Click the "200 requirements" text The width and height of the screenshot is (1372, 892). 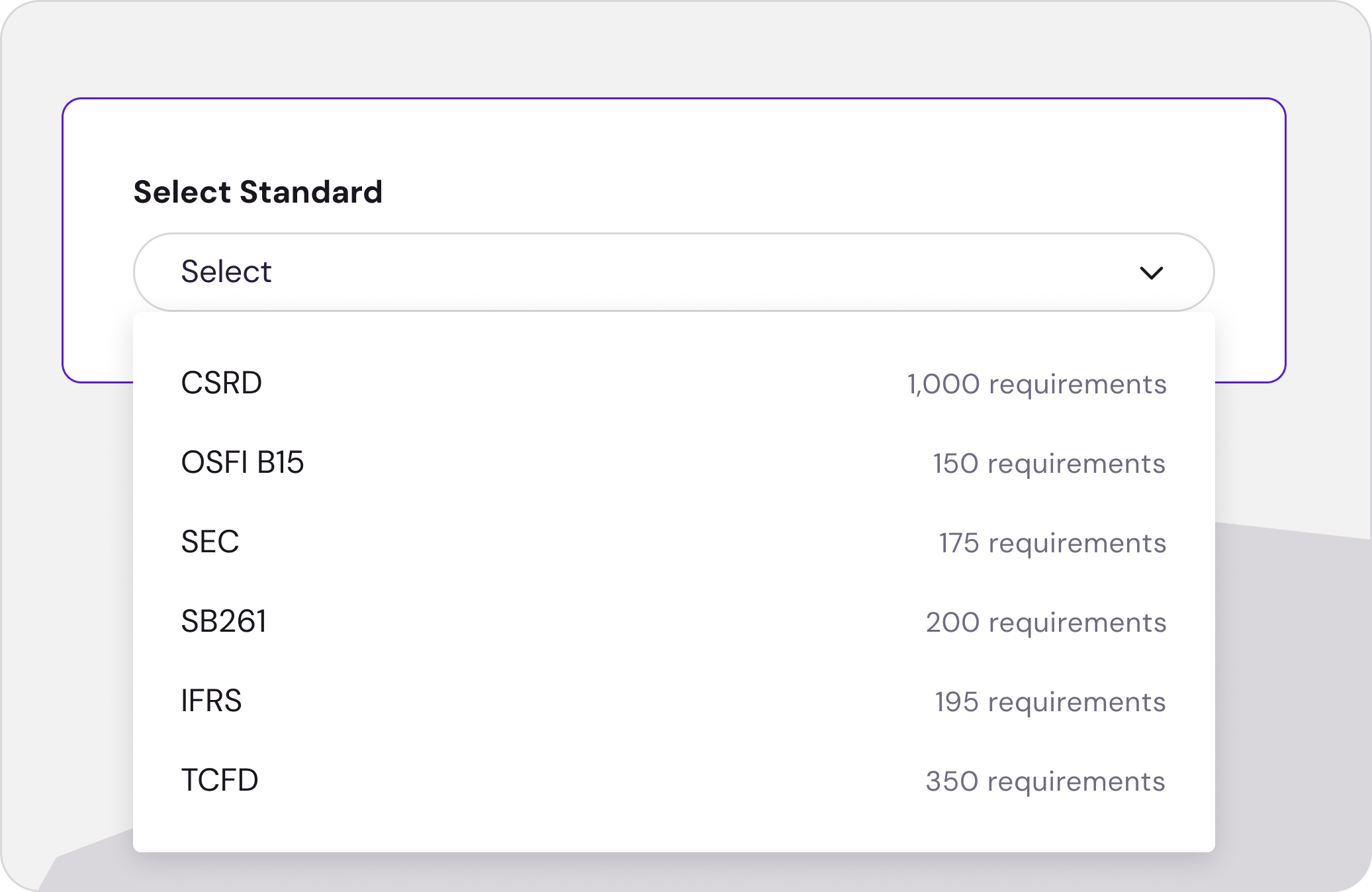click(1046, 623)
